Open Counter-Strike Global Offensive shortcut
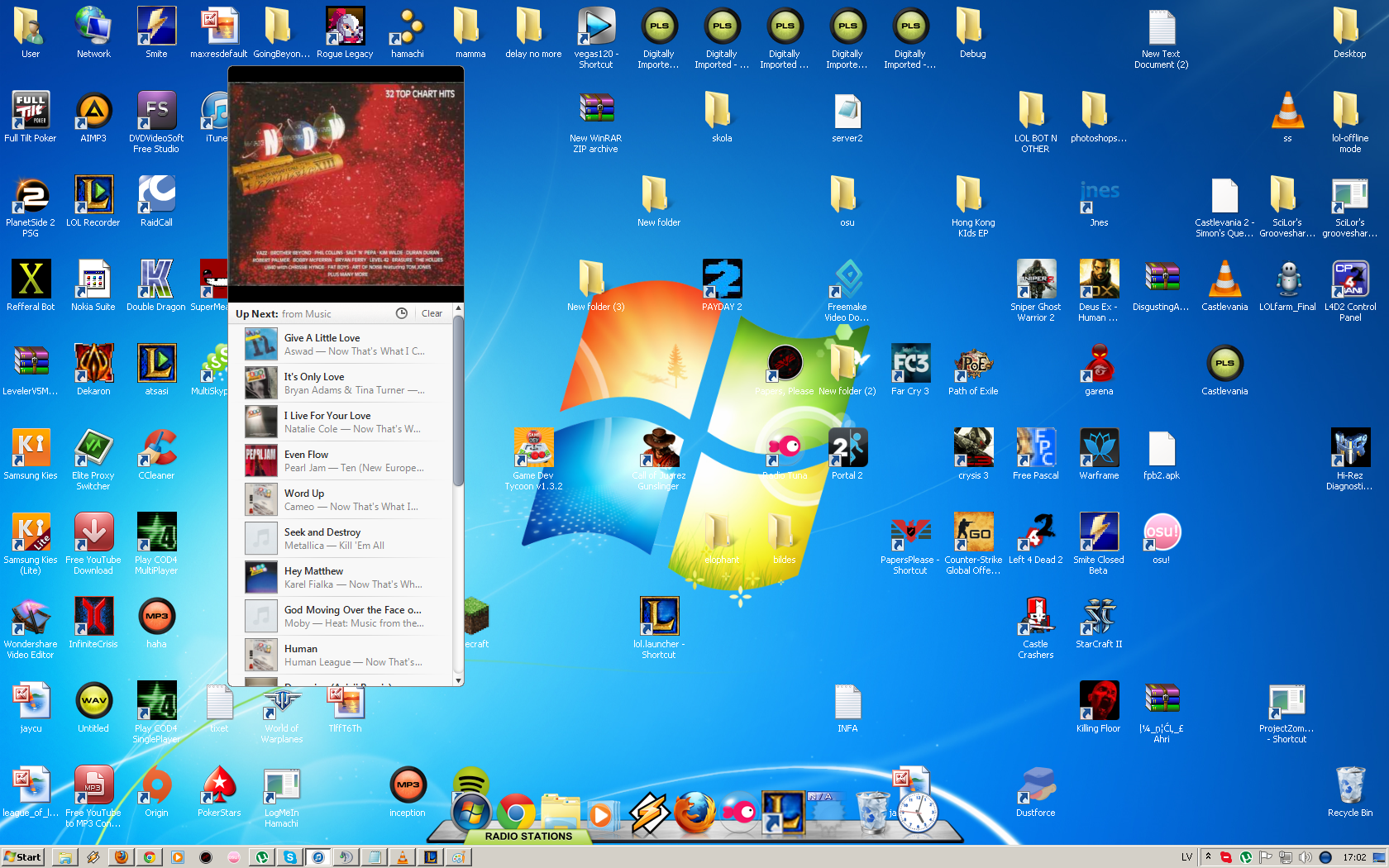The height and width of the screenshot is (868, 1389). click(x=973, y=533)
